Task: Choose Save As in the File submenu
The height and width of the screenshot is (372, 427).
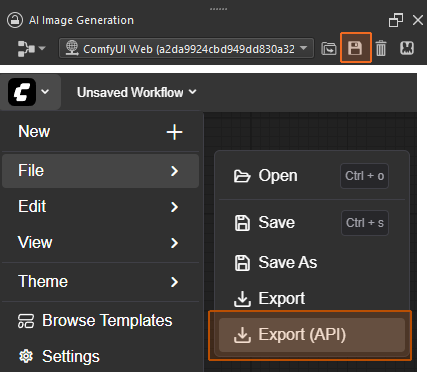Action: pos(312,262)
